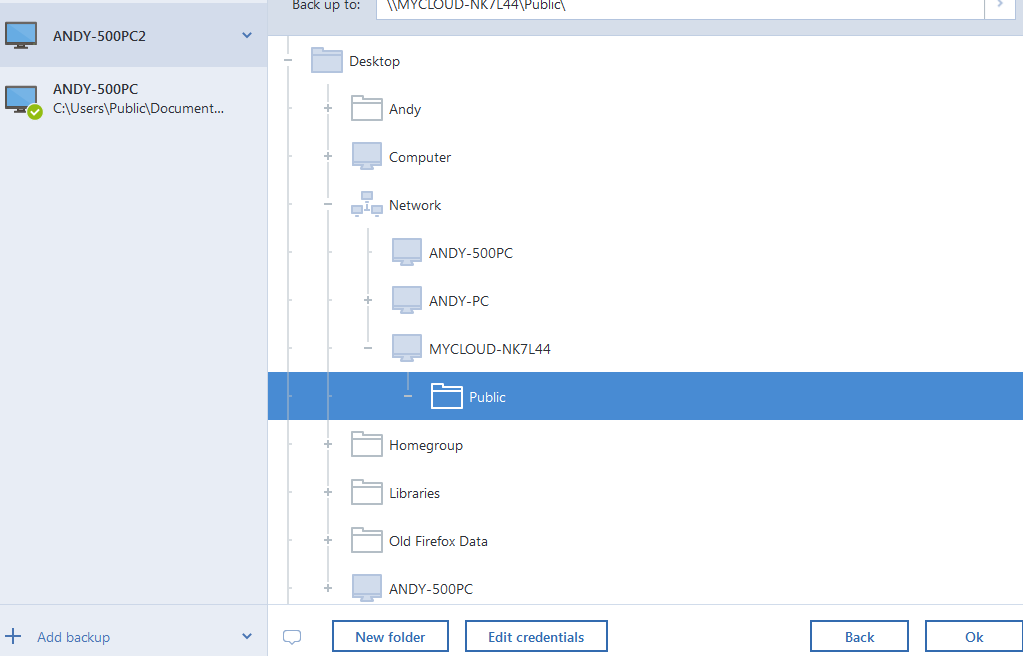The image size is (1023, 656).
Task: Expand the Andy folder node
Action: (x=328, y=109)
